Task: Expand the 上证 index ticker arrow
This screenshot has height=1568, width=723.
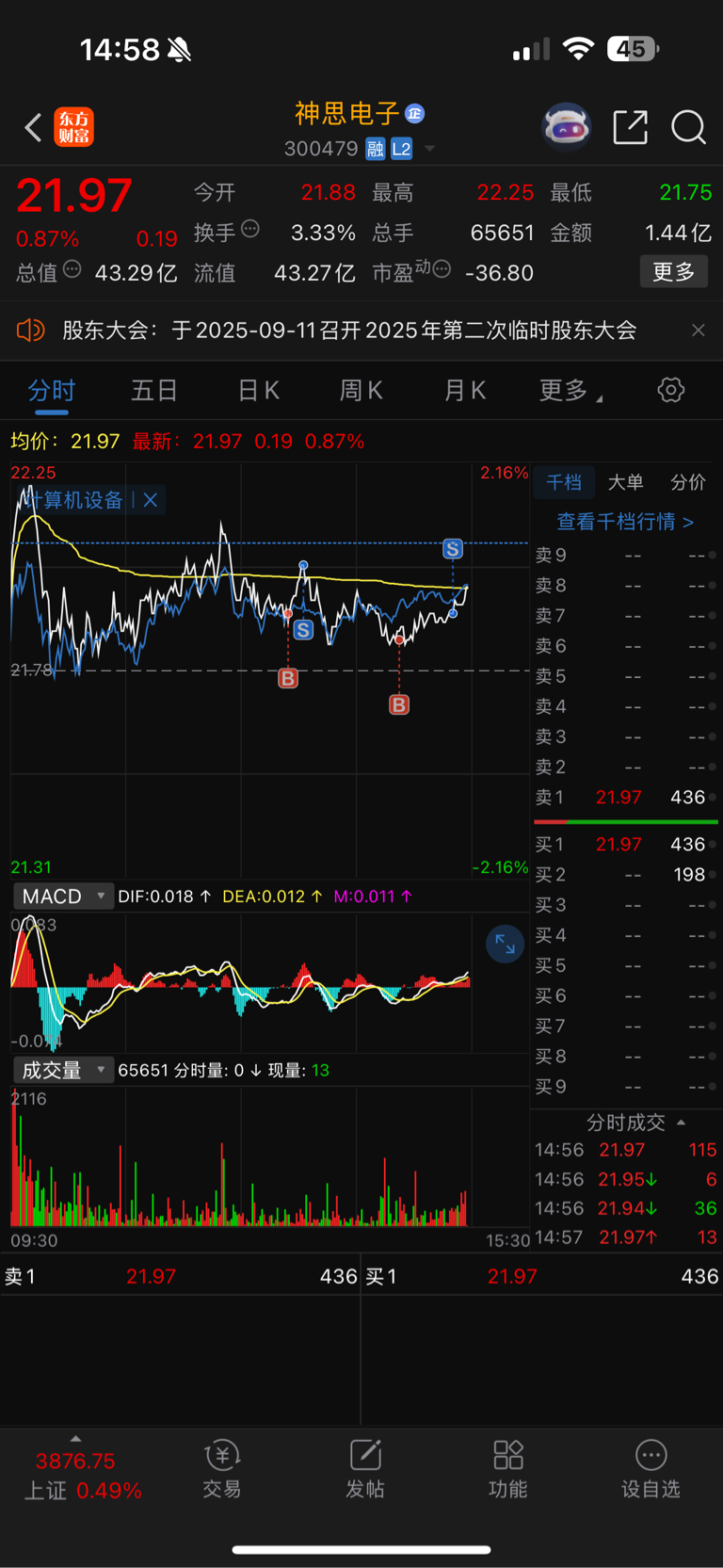Action: [75, 1438]
